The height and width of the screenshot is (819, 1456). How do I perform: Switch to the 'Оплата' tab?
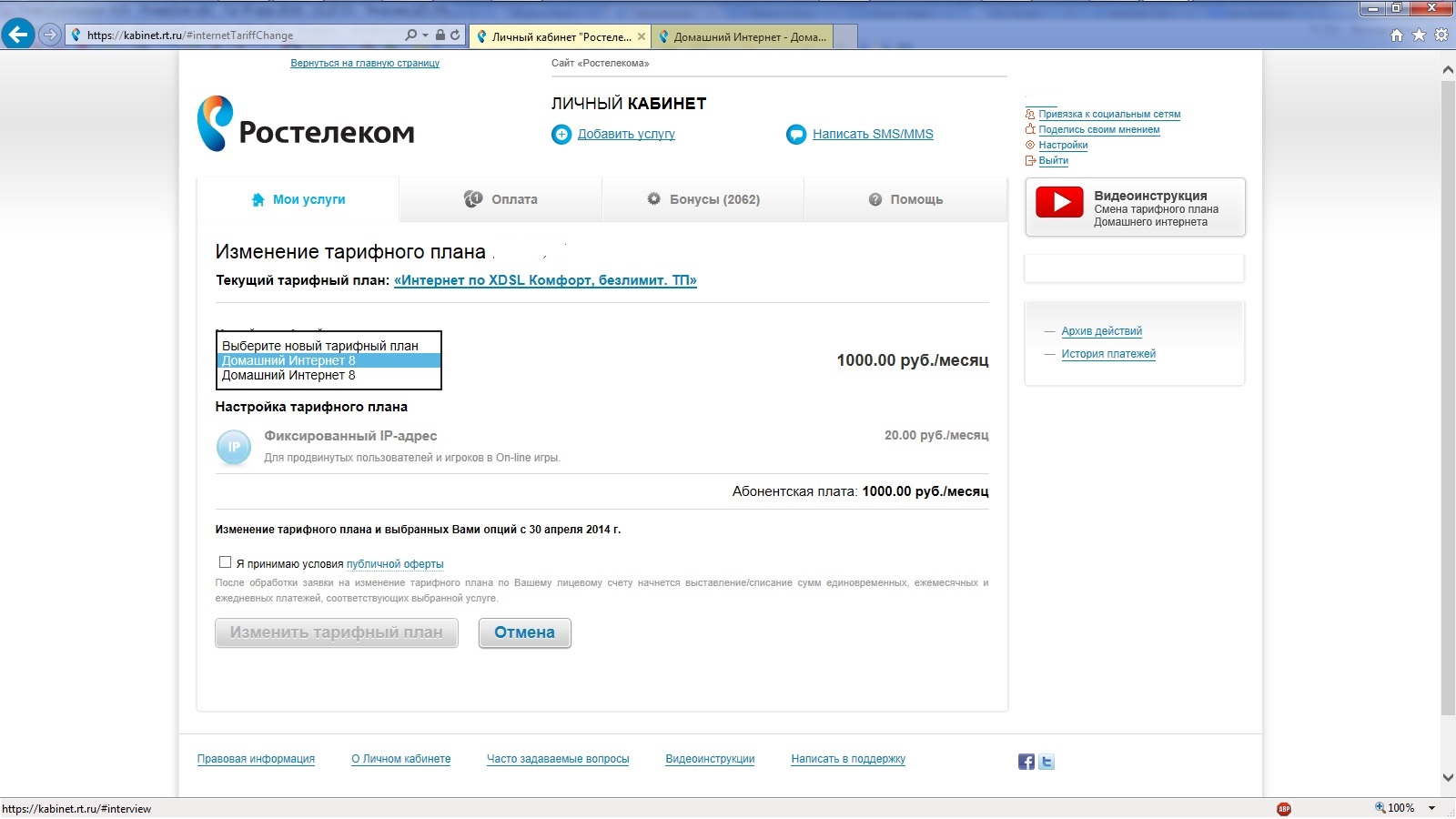tap(500, 199)
